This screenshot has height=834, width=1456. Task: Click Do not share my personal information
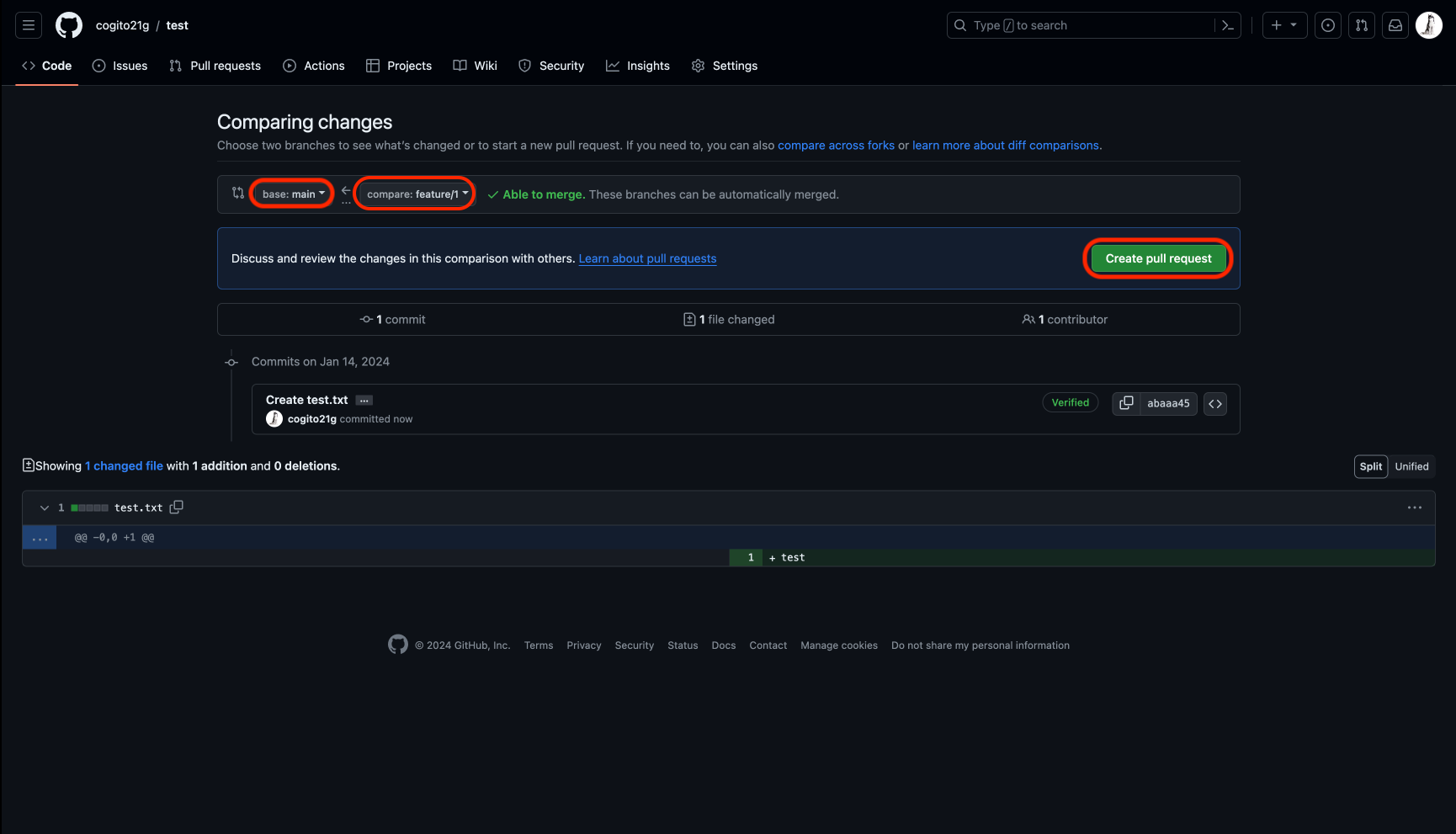coord(980,645)
